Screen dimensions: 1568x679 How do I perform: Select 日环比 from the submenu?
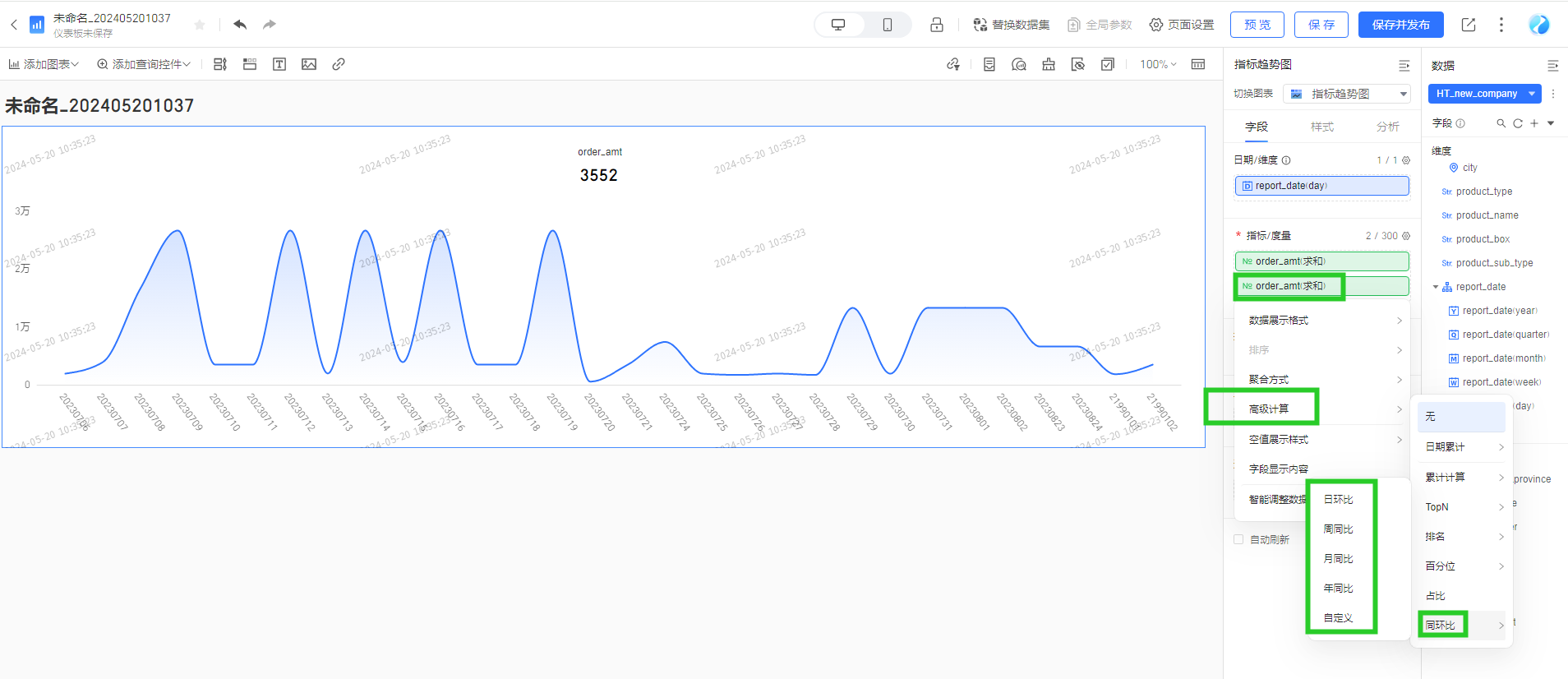pyautogui.click(x=1338, y=499)
